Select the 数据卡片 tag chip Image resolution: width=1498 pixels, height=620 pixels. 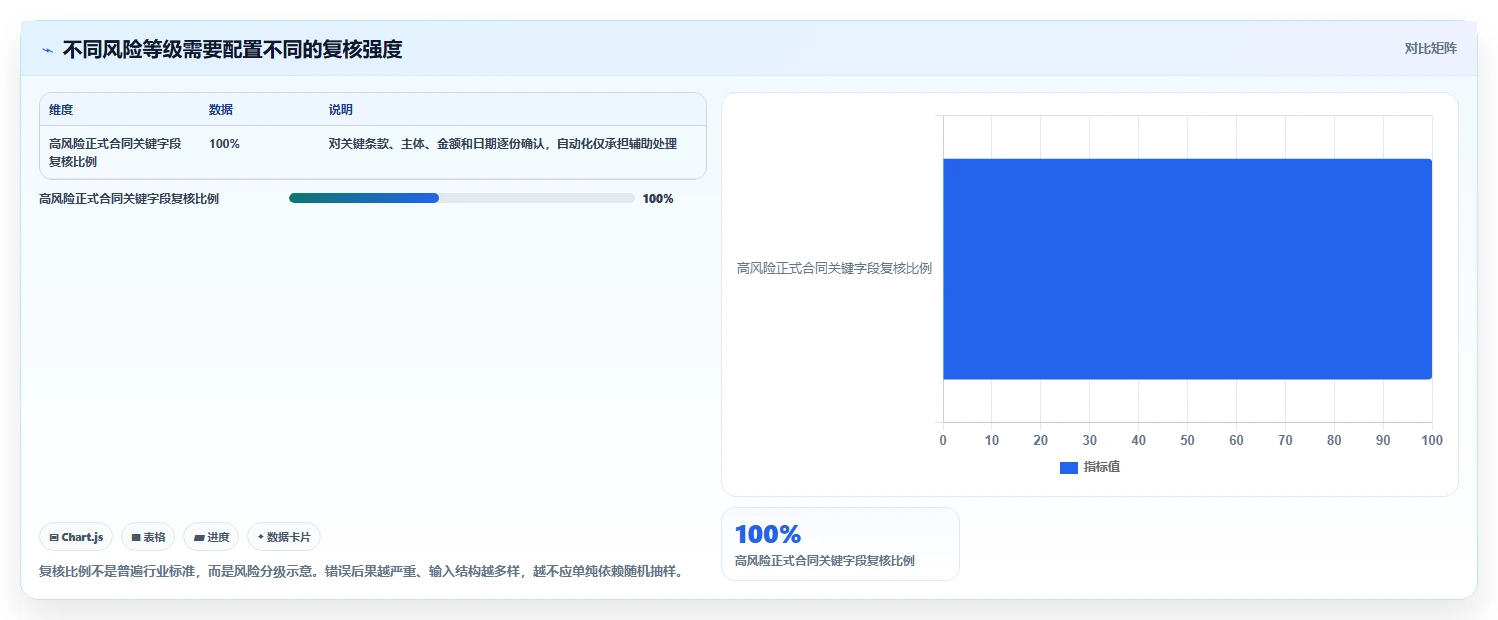click(284, 537)
